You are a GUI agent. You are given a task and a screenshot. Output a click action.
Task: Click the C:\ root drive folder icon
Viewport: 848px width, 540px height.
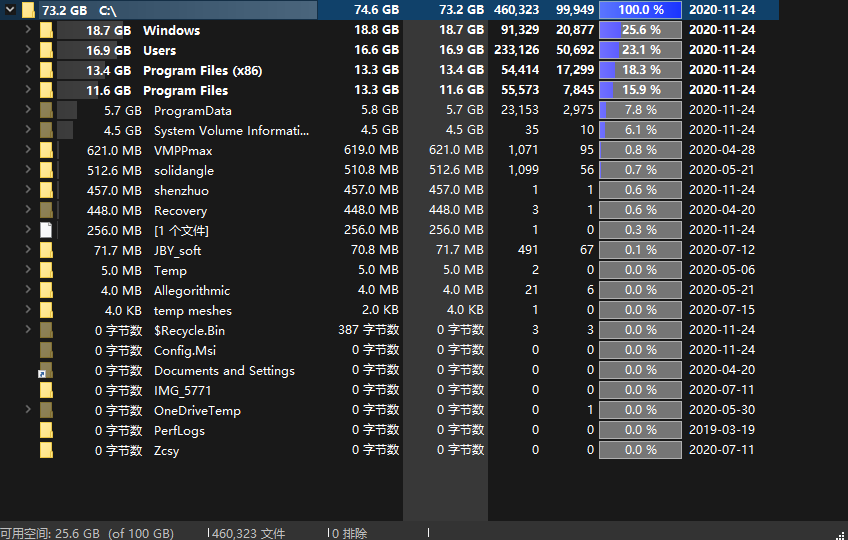click(x=28, y=10)
